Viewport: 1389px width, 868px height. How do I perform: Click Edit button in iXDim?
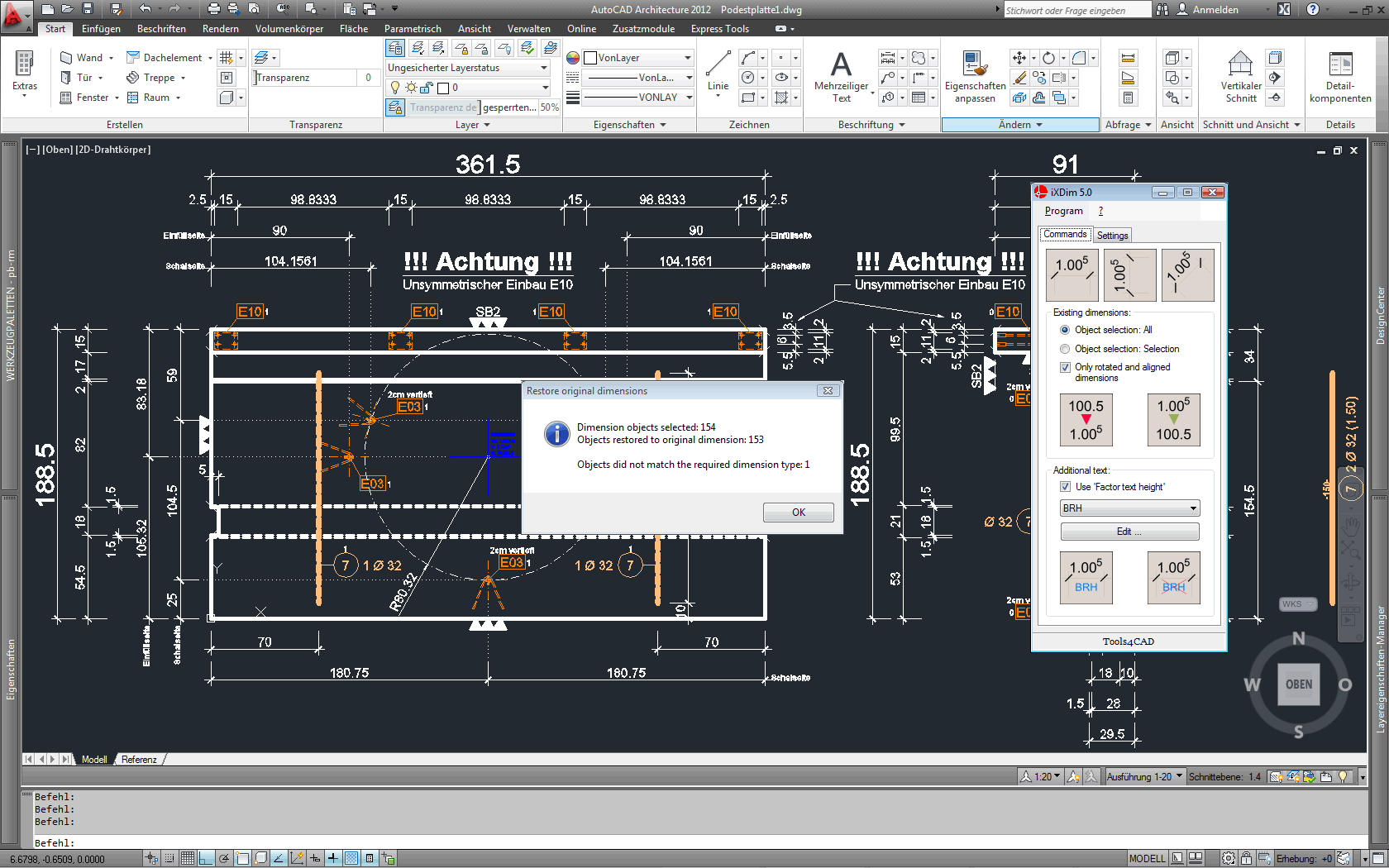(x=1129, y=532)
